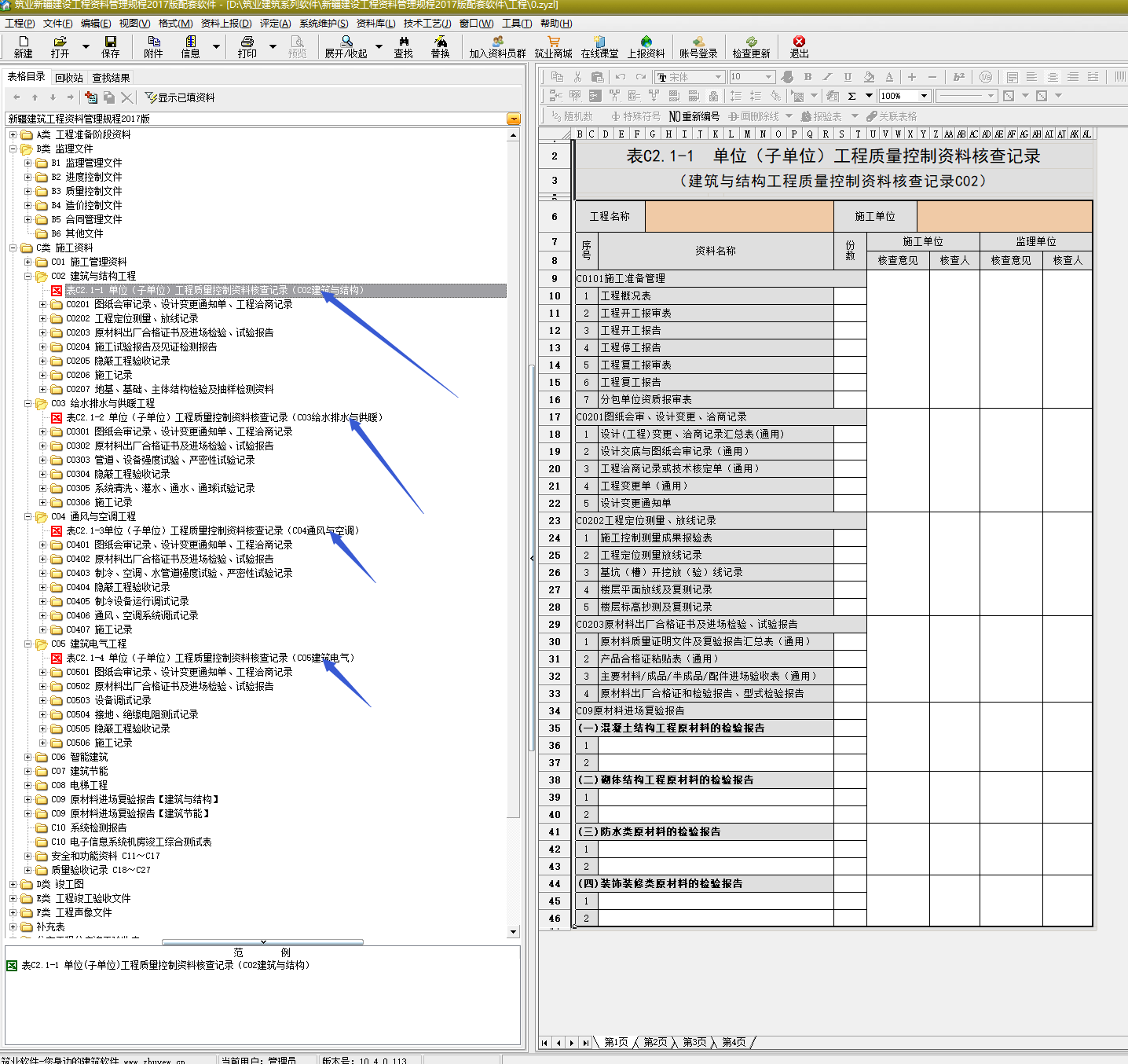This screenshot has width=1128, height=1064.
Task: Click row header 17 in spreadsheet
Action: tap(555, 416)
